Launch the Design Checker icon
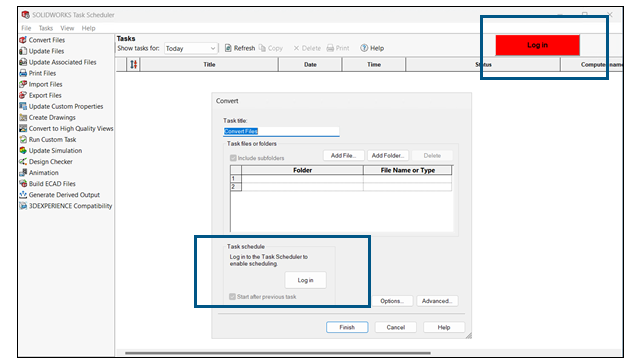 tap(23, 161)
